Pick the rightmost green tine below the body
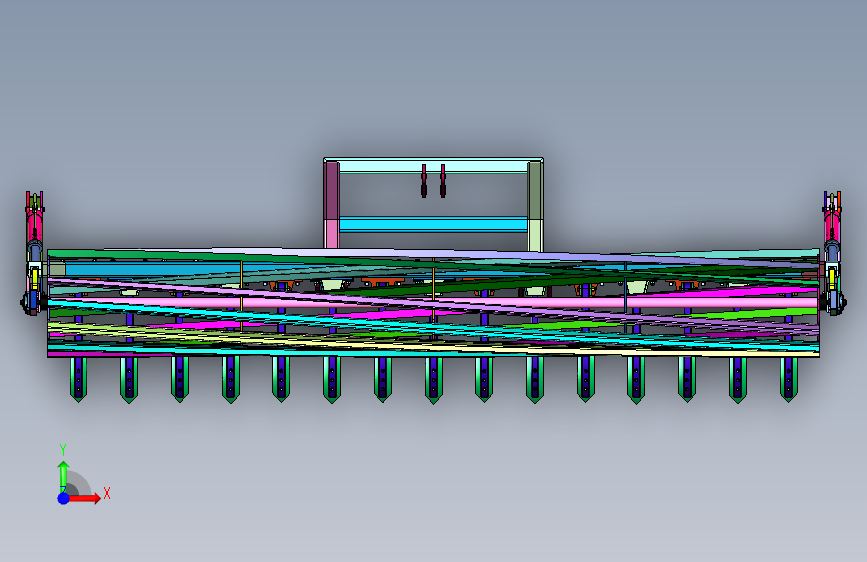This screenshot has width=867, height=562. click(789, 379)
